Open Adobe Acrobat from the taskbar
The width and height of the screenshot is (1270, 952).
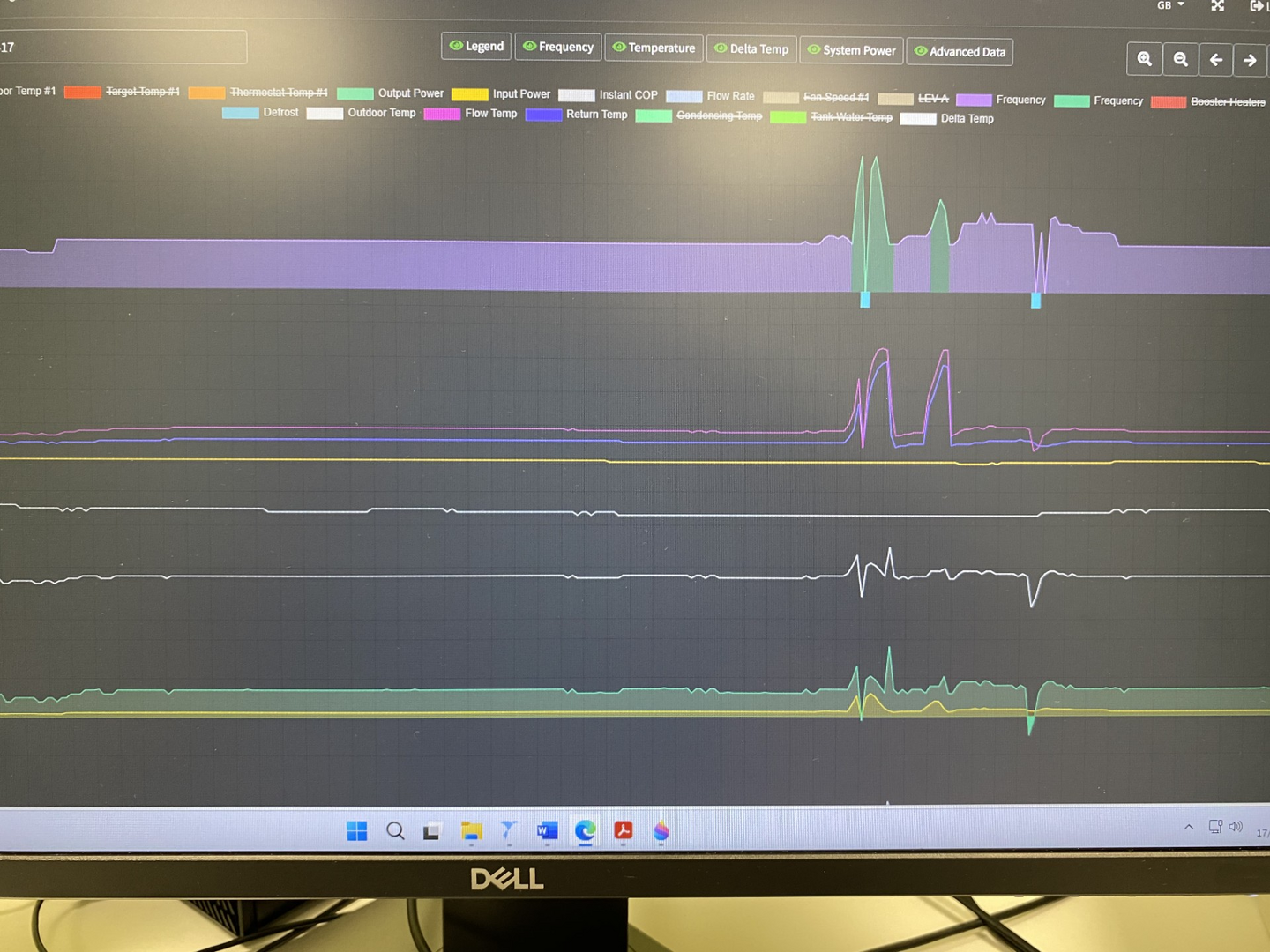624,830
